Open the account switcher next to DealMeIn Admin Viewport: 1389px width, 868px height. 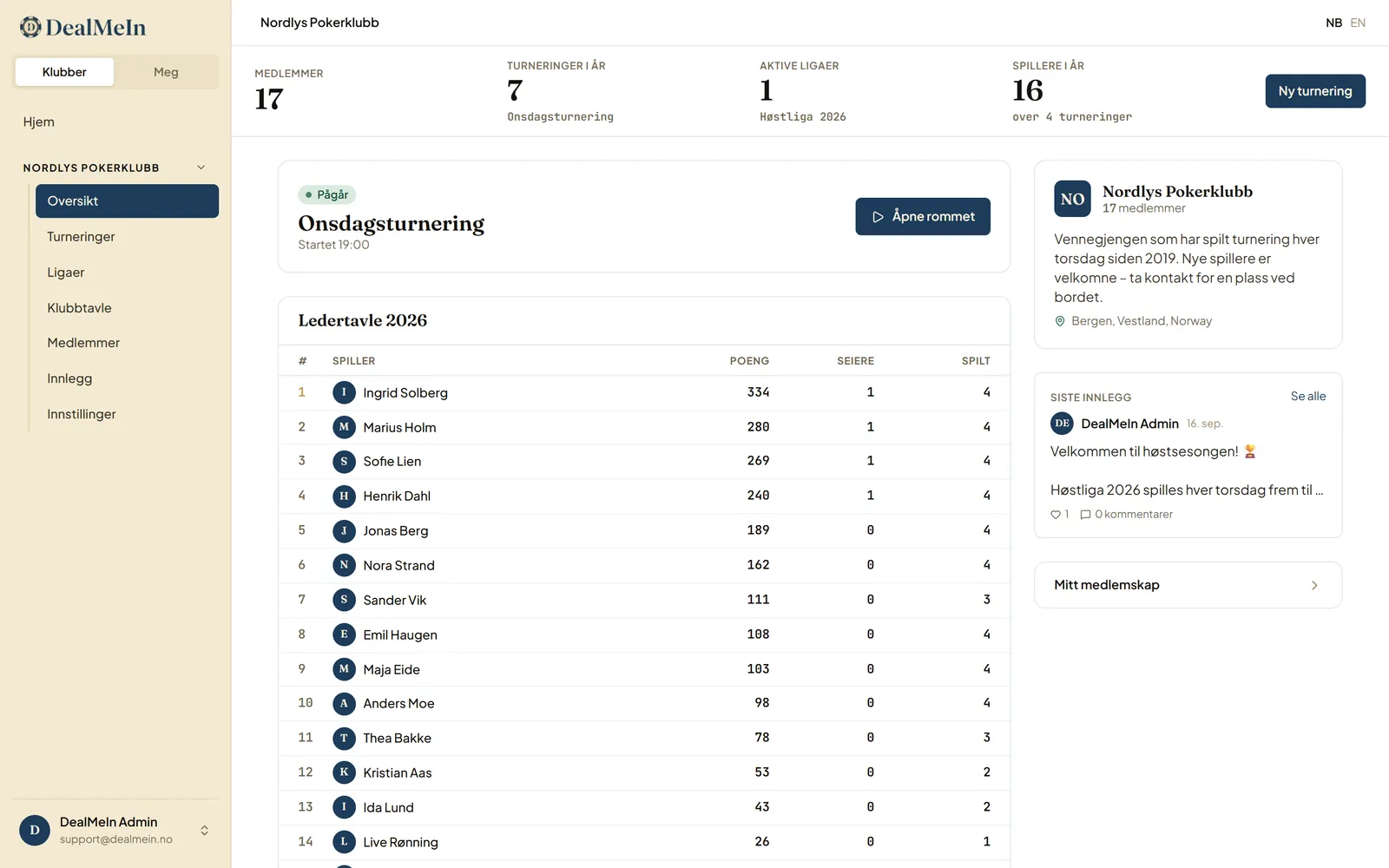point(204,831)
